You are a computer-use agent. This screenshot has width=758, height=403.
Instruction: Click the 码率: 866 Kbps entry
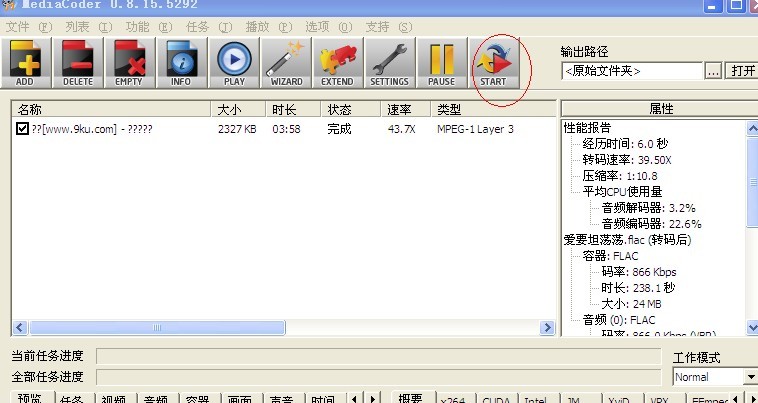[639, 272]
